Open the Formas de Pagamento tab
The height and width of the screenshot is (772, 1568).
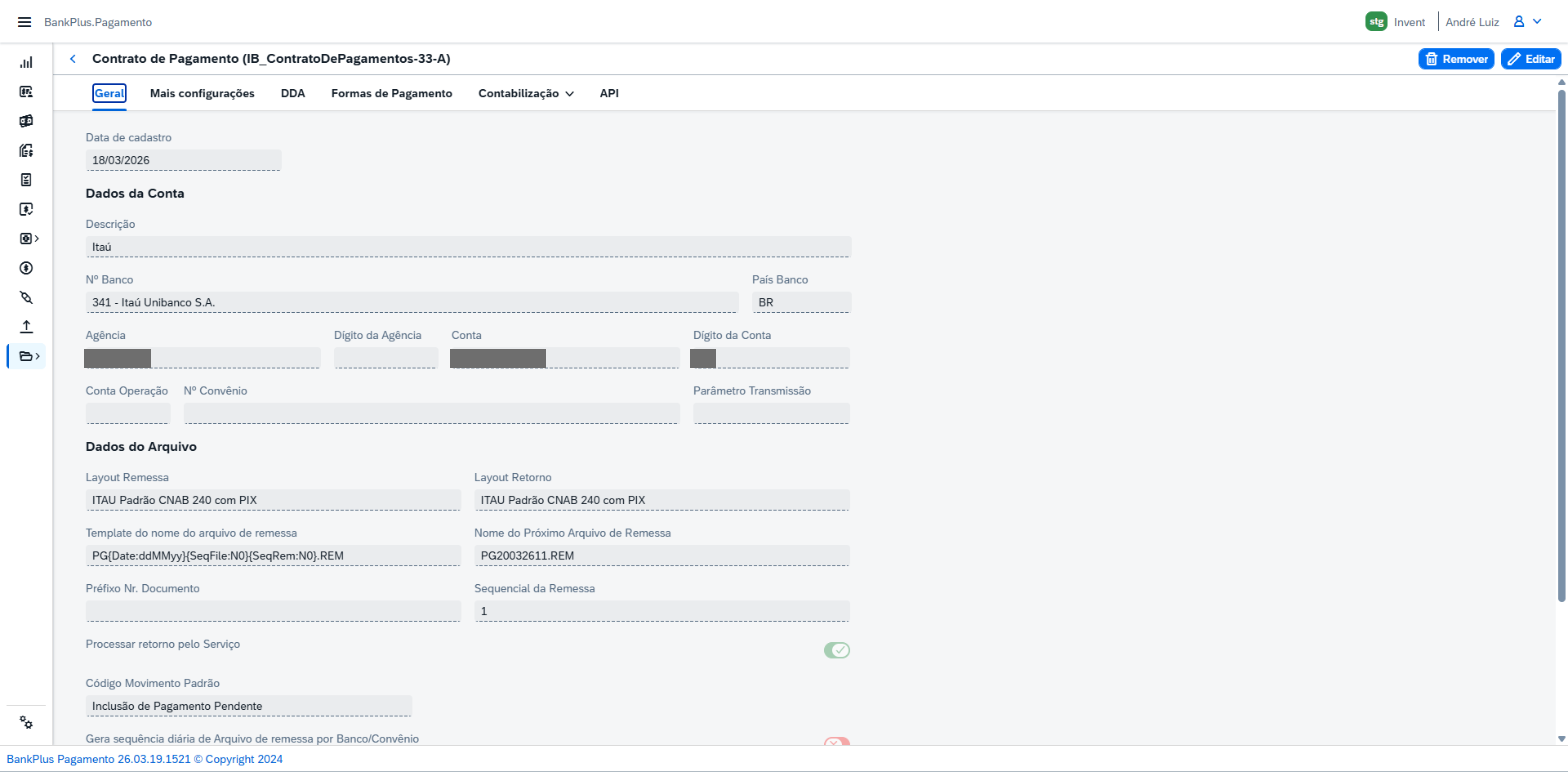(392, 93)
